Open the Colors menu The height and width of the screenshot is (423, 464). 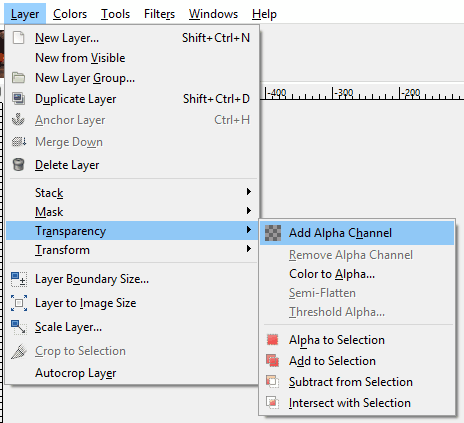pos(70,14)
